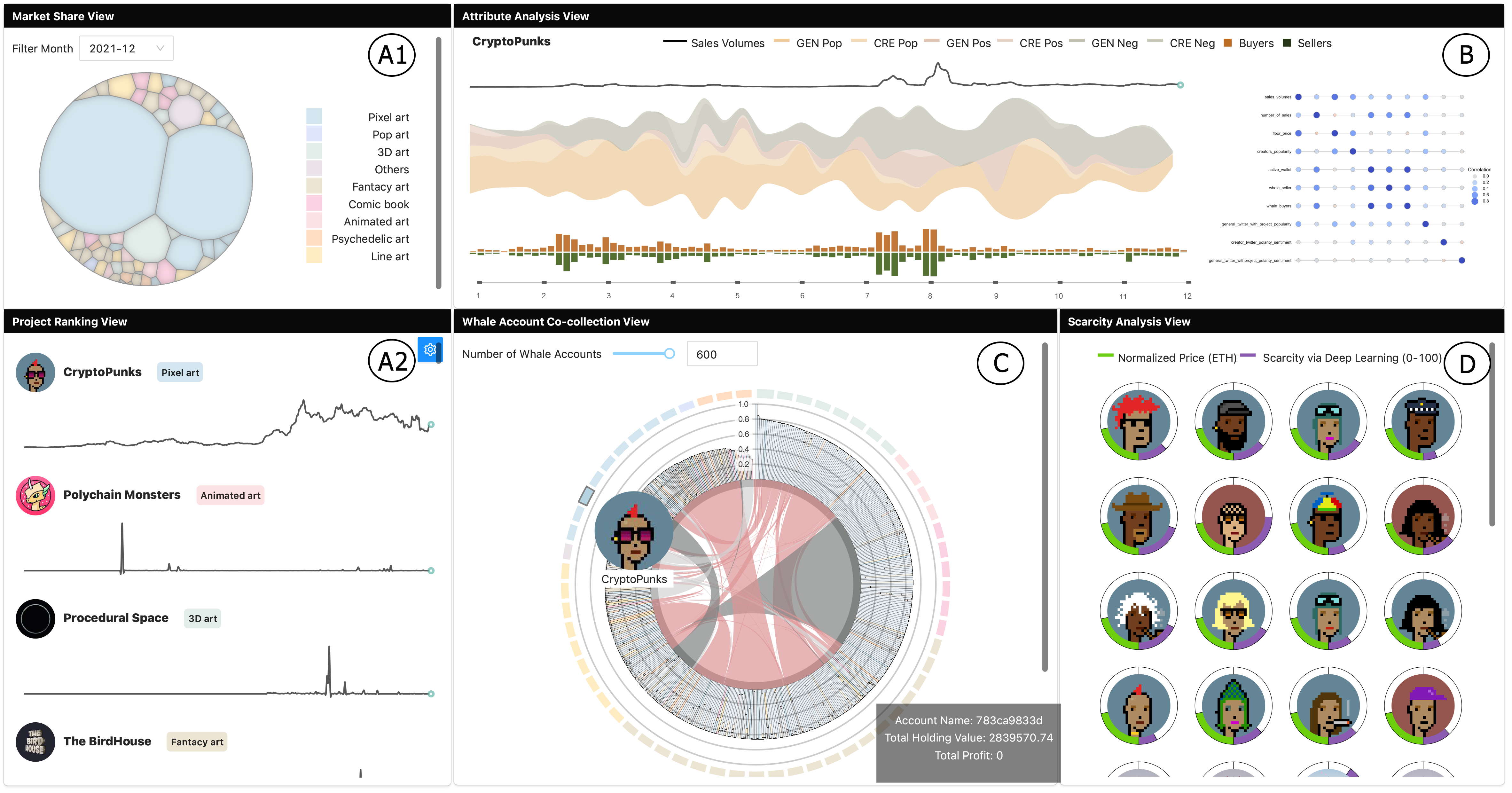Viewport: 1512px width, 793px height.
Task: Toggle the Sales Volumes legend entry
Action: tap(714, 43)
